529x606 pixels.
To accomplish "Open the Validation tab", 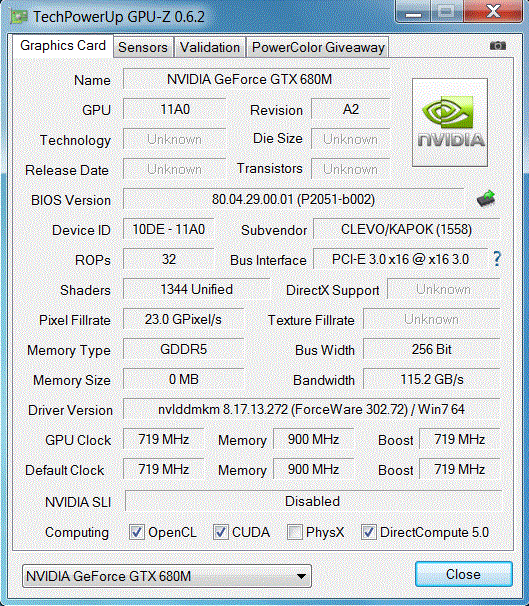I will (210, 47).
